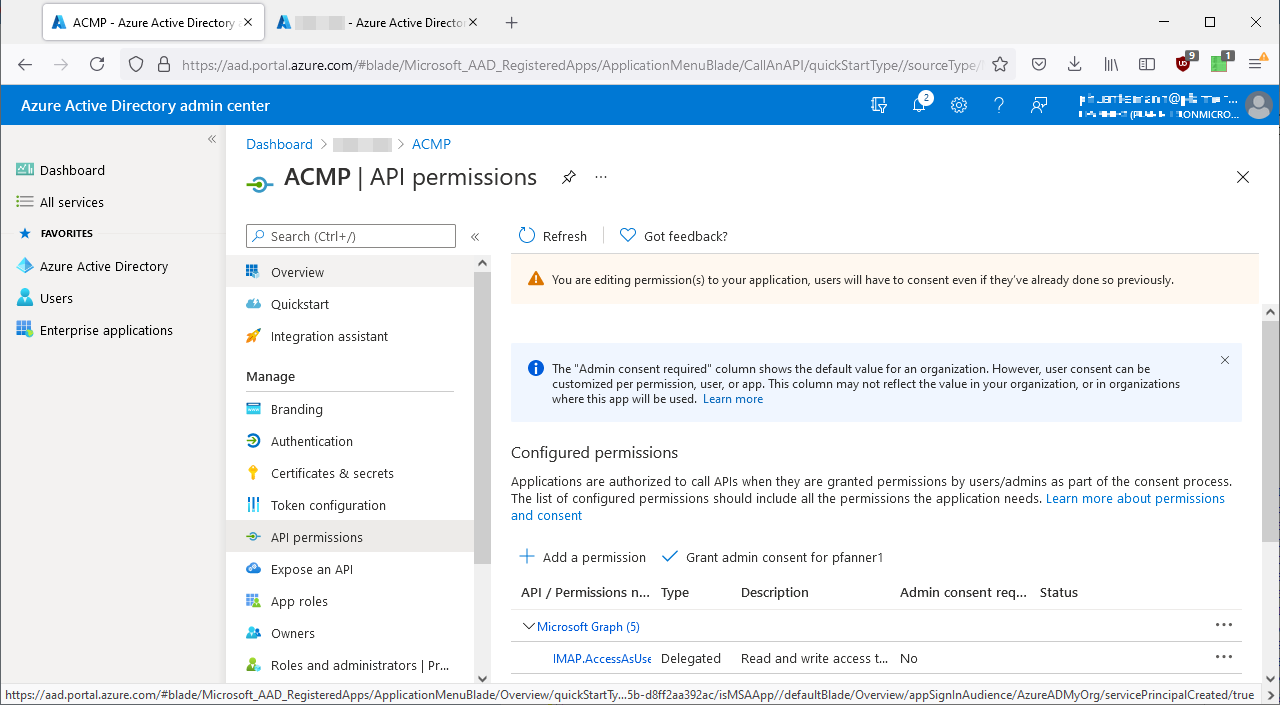
Task: Focus the blade search field
Action: (350, 236)
